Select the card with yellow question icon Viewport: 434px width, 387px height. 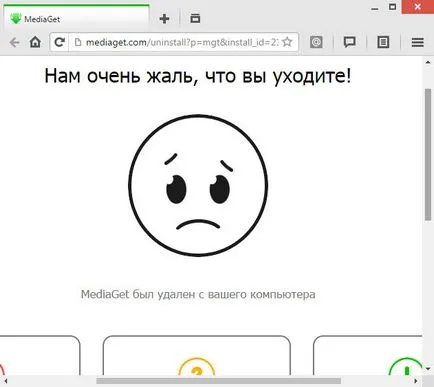tap(197, 355)
